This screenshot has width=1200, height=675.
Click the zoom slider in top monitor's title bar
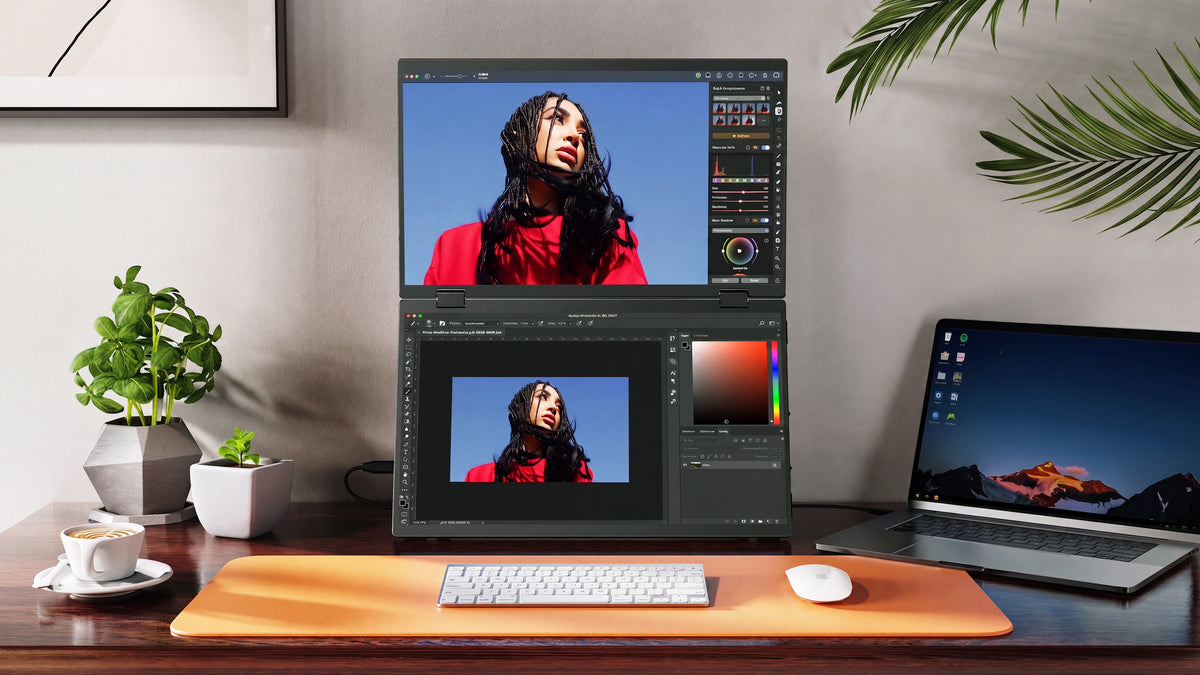[x=455, y=76]
